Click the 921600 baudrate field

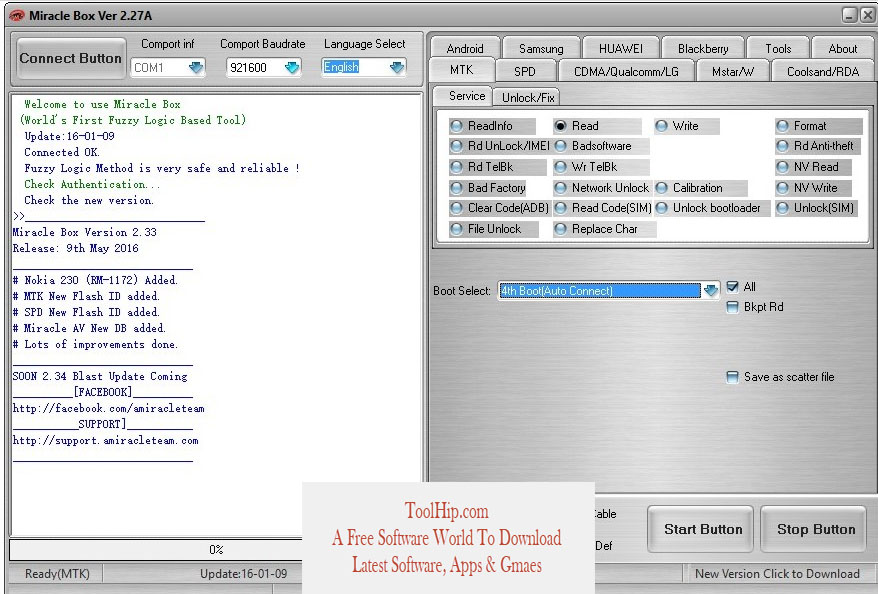point(255,68)
